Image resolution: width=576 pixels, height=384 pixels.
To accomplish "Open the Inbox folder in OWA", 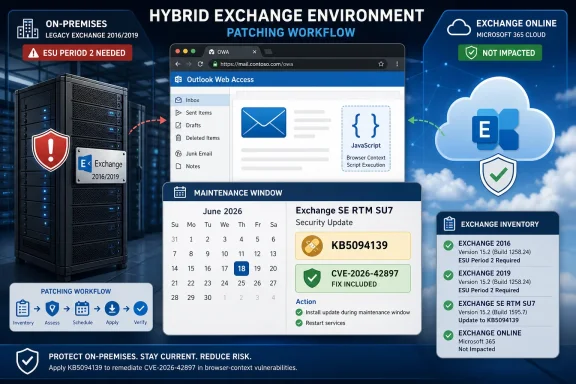I will (200, 100).
